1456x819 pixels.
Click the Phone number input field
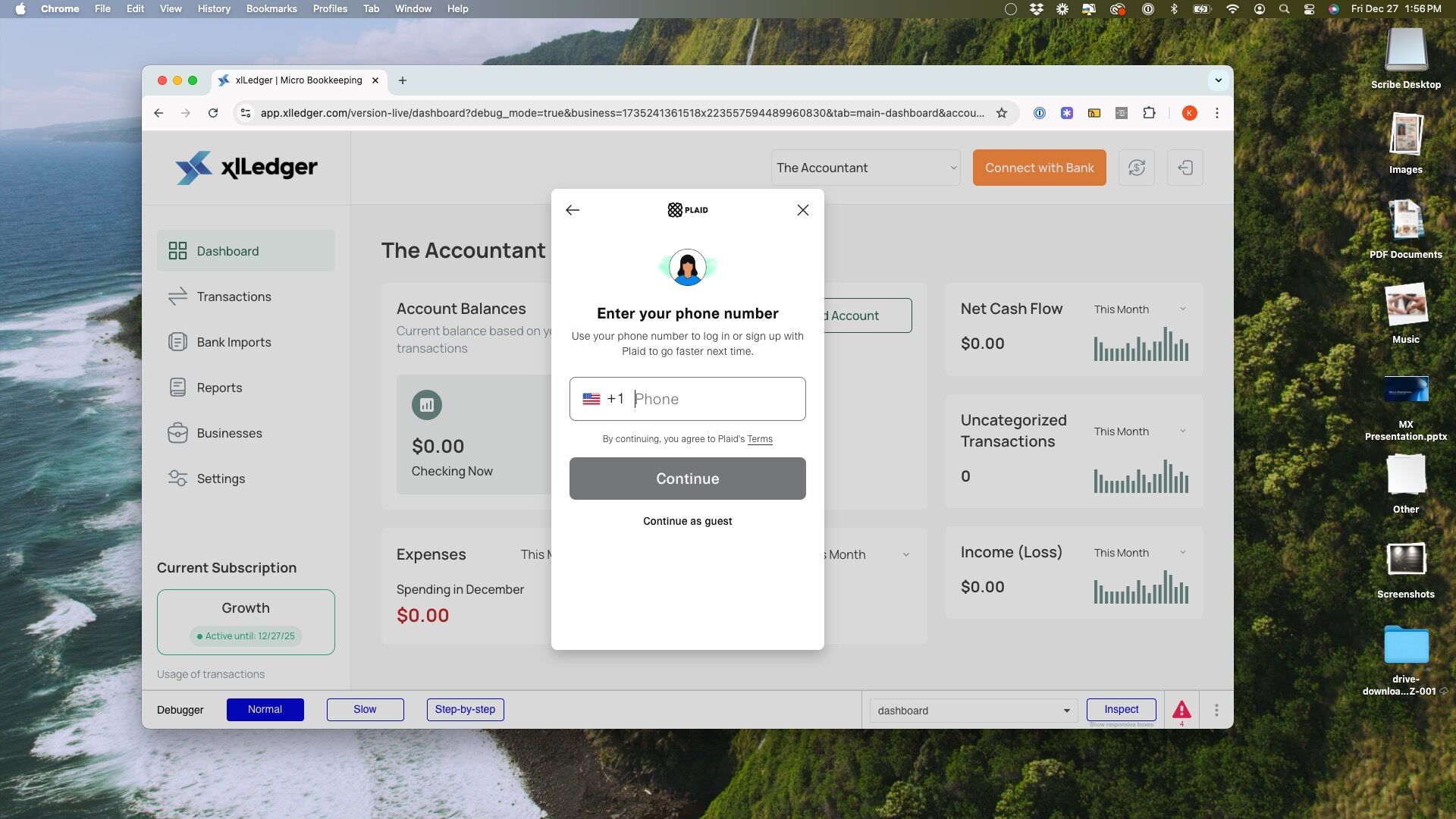click(x=687, y=399)
